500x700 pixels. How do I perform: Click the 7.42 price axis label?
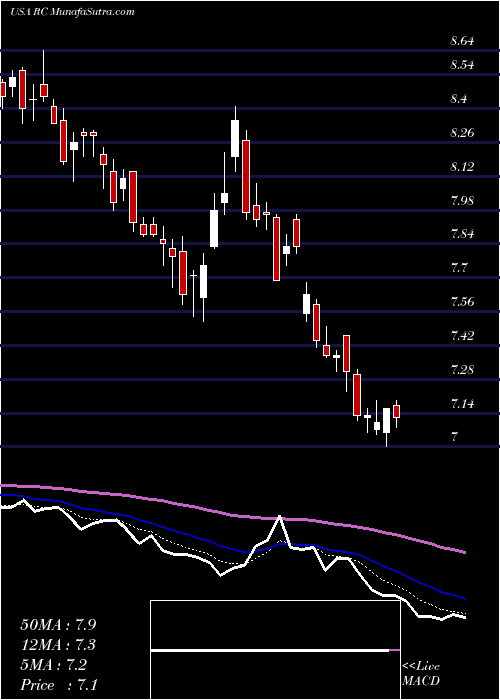(462, 336)
